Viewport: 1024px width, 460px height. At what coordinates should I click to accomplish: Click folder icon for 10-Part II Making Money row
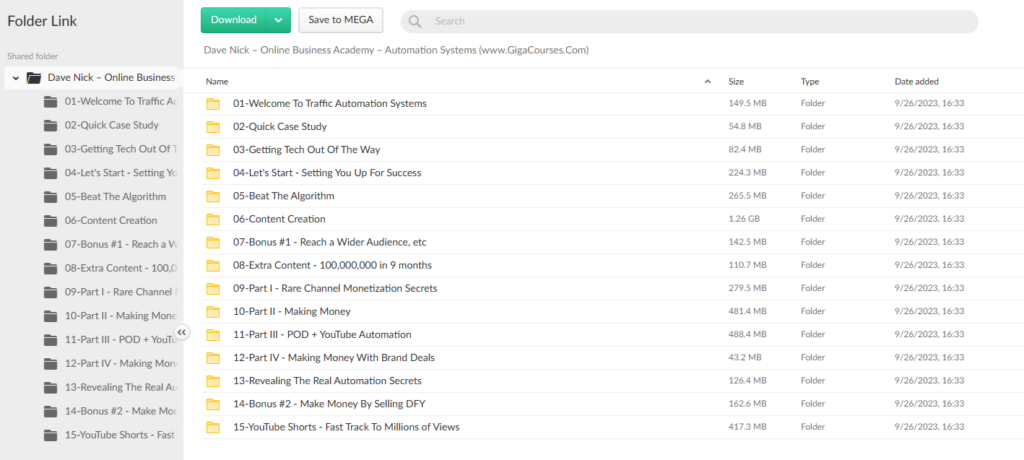click(x=212, y=312)
